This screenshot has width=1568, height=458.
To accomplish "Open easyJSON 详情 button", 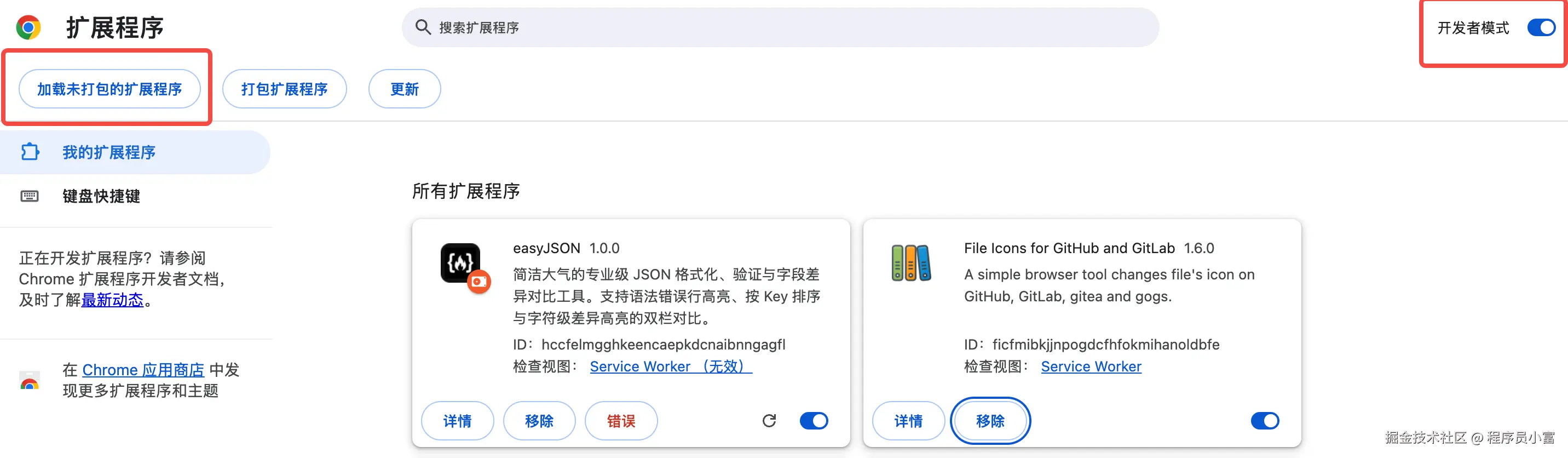I will tap(457, 421).
